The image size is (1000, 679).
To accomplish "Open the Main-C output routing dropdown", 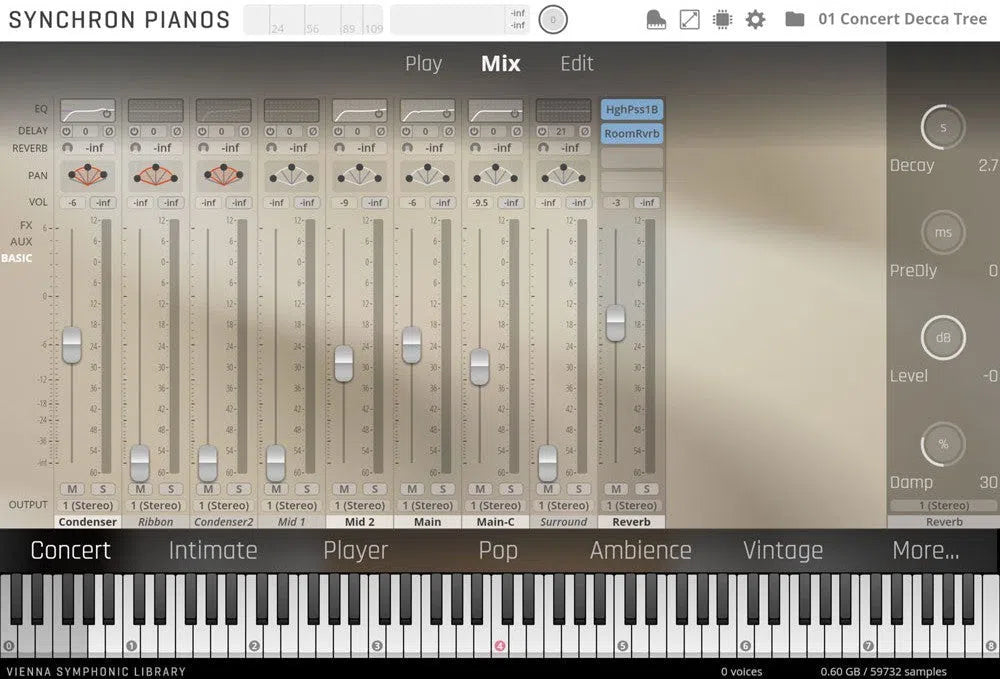I will click(495, 506).
